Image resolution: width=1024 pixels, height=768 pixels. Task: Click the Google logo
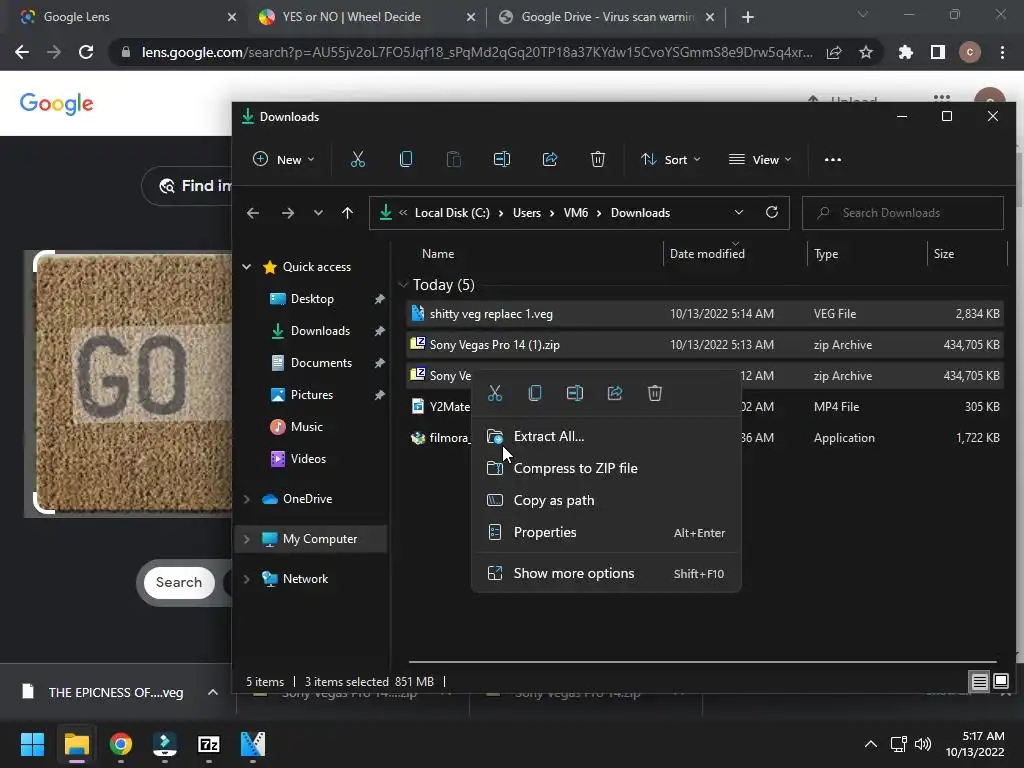coord(57,103)
